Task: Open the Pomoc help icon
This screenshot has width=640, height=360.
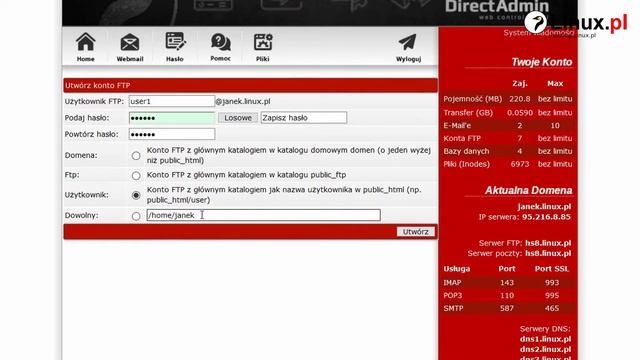Action: click(x=220, y=42)
